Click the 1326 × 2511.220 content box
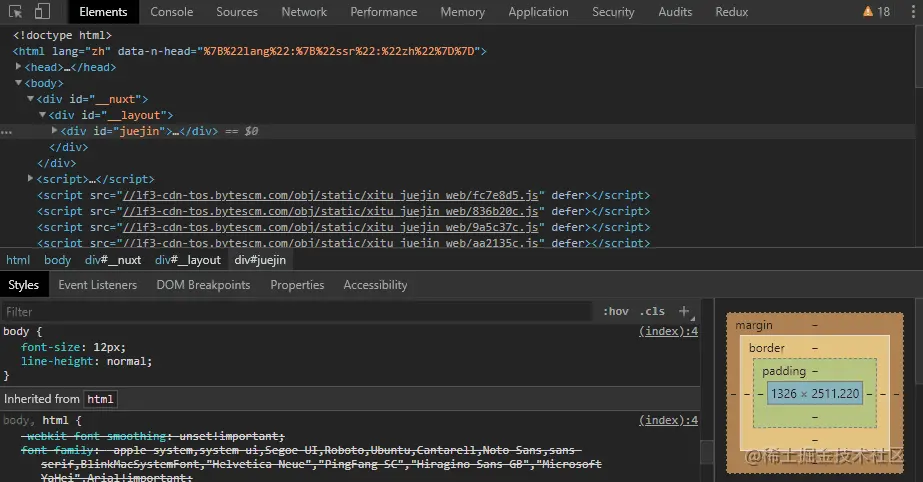923x482 pixels. click(815, 394)
